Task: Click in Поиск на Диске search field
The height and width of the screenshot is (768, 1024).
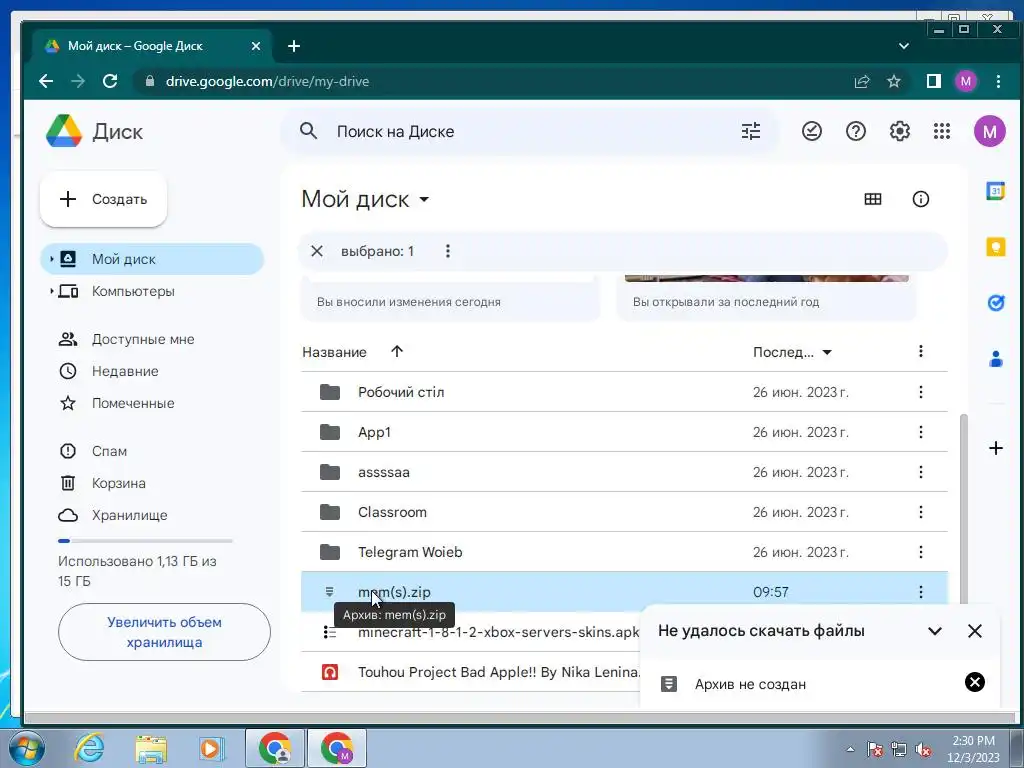Action: (x=529, y=131)
